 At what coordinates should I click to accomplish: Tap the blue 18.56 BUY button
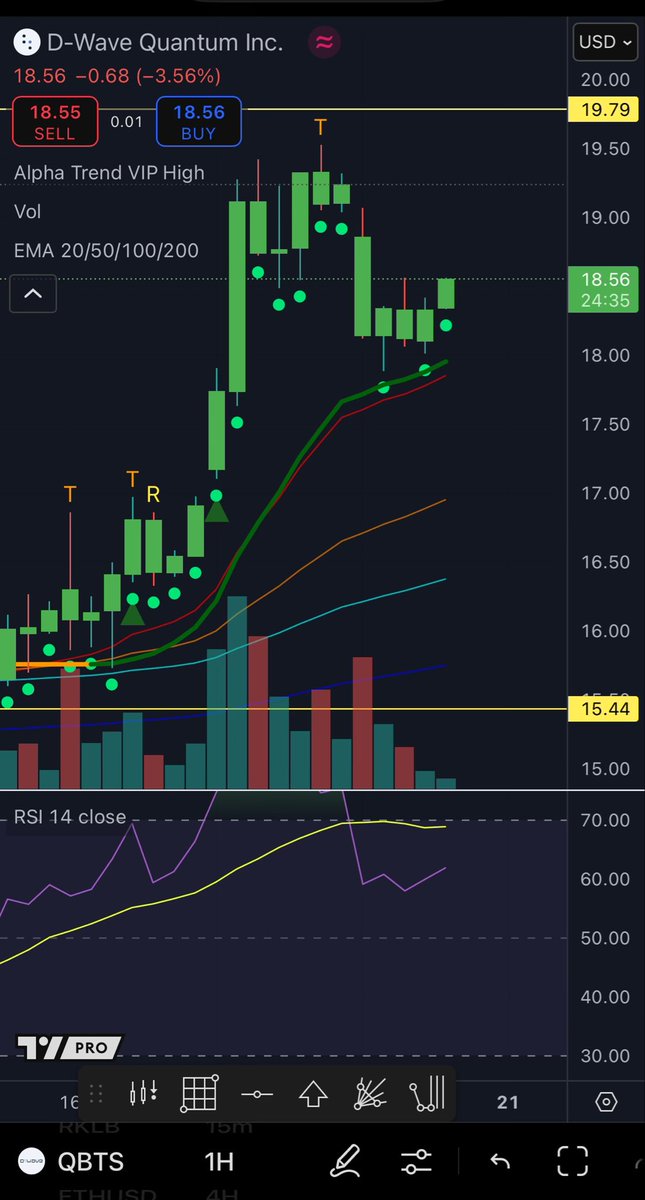click(198, 120)
